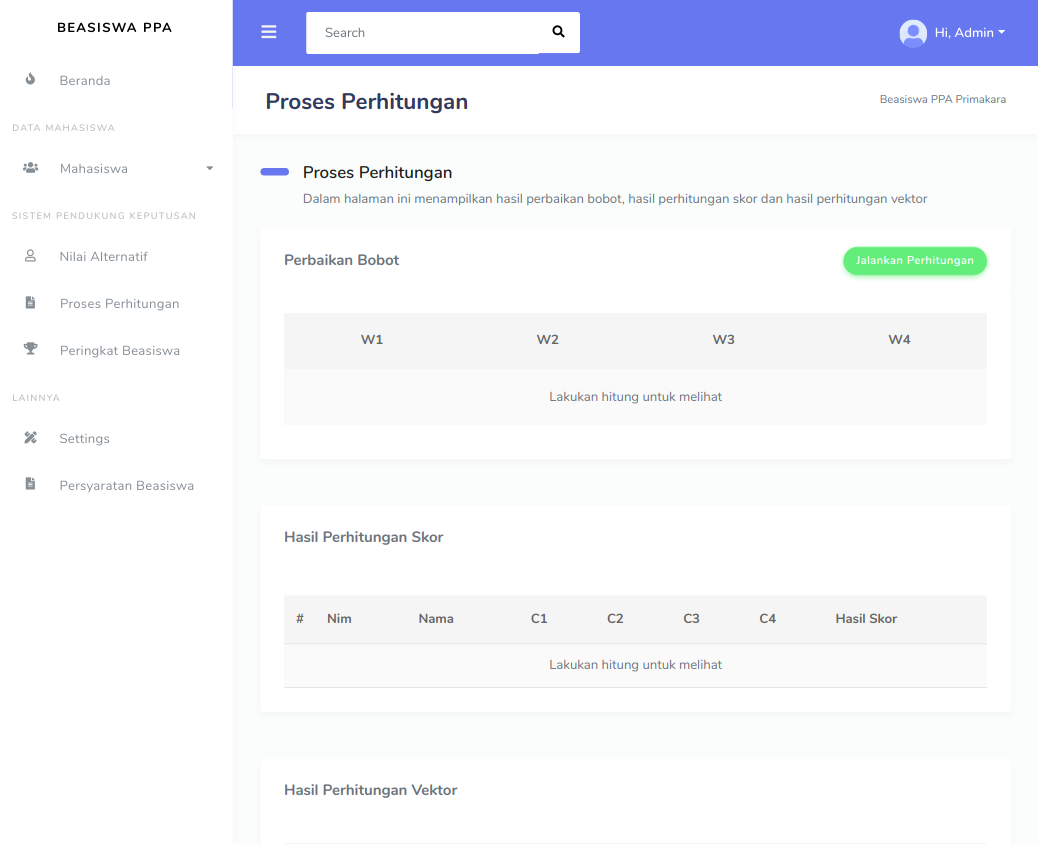Click the Peringkat Beasiswa trophy icon
The image size is (1038, 844).
[x=30, y=350]
